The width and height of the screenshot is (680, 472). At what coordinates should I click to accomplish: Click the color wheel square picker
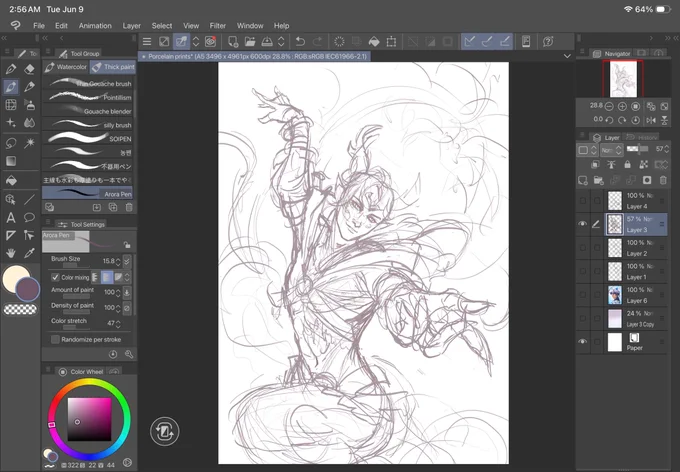(89, 419)
